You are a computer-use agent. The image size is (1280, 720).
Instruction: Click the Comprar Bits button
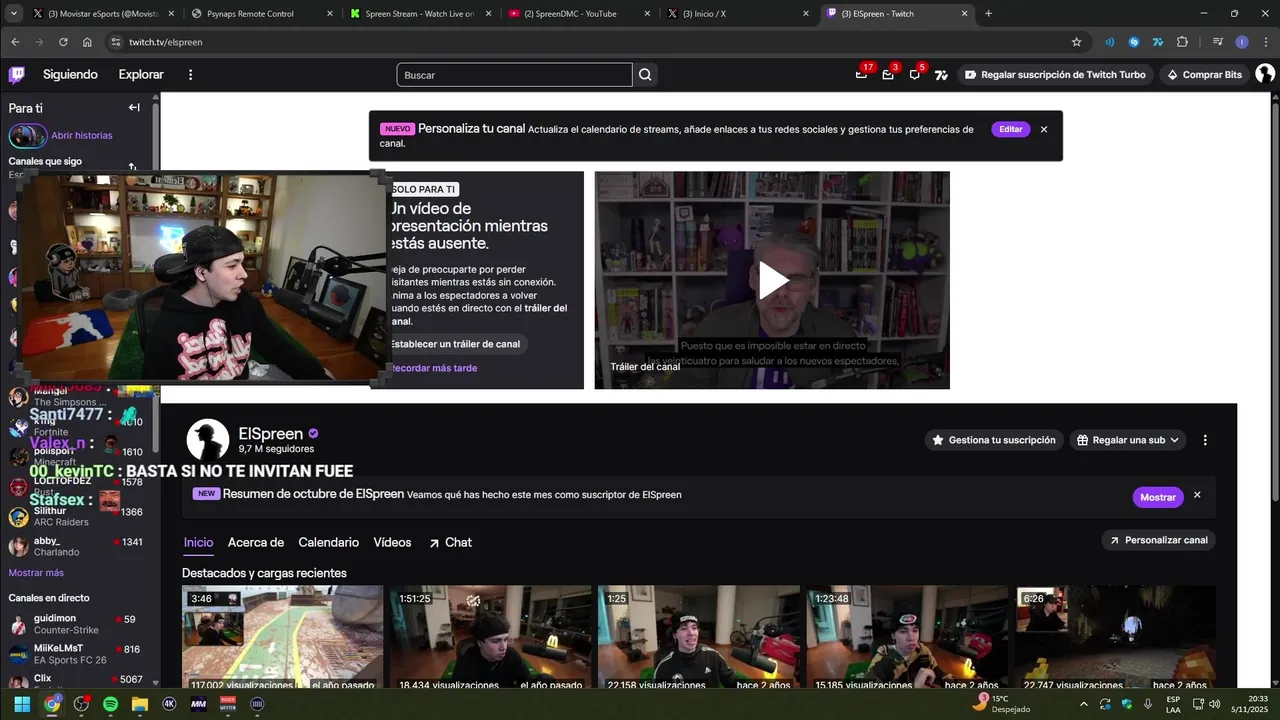(1204, 75)
